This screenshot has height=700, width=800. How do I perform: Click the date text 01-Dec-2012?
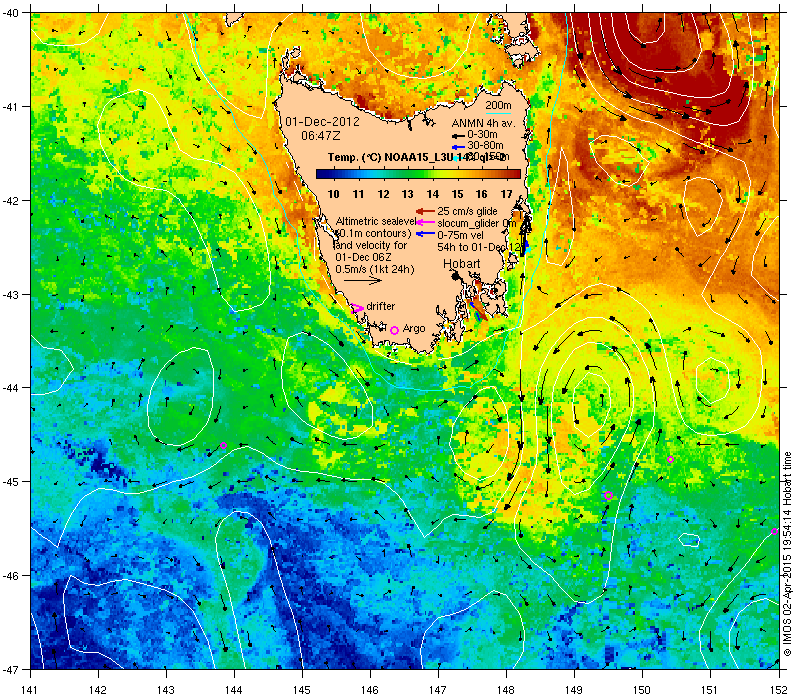click(322, 122)
